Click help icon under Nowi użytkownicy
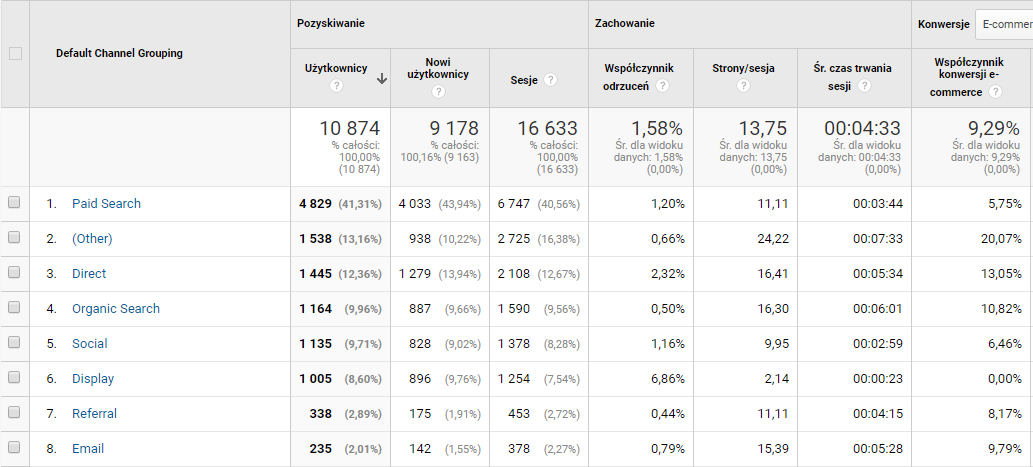Screen dimensions: 1033x467 438,92
